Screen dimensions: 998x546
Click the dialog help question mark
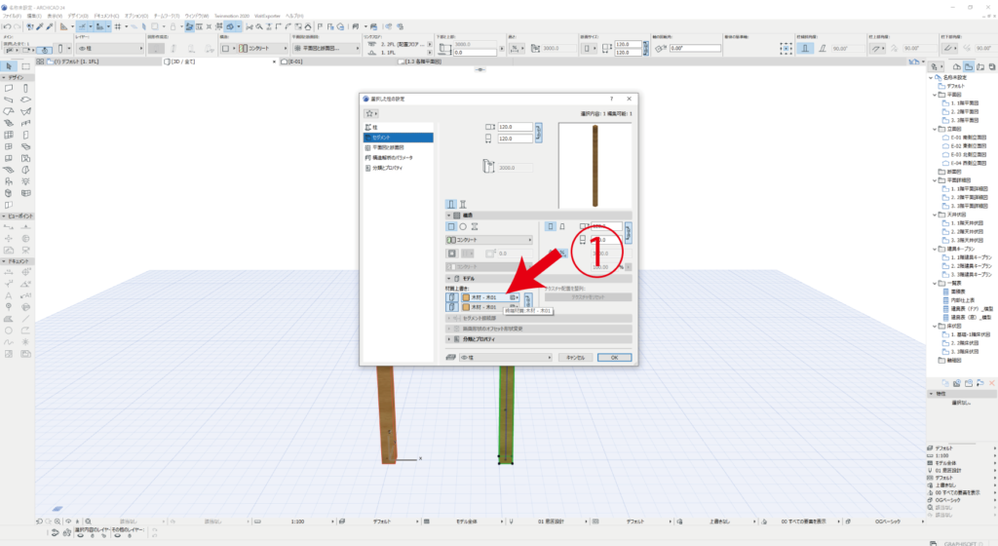pyautogui.click(x=611, y=99)
